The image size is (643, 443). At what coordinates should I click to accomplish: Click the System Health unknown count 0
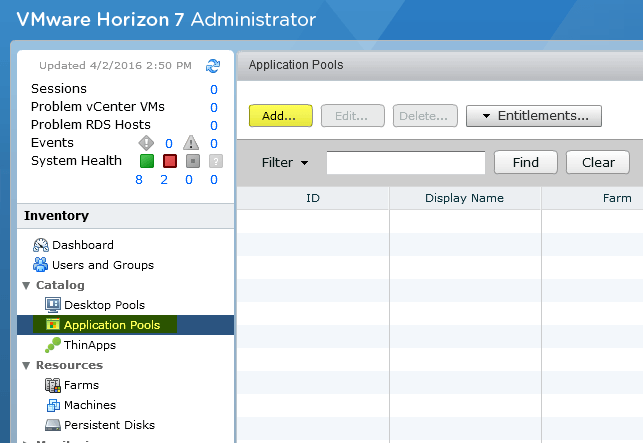(x=214, y=180)
